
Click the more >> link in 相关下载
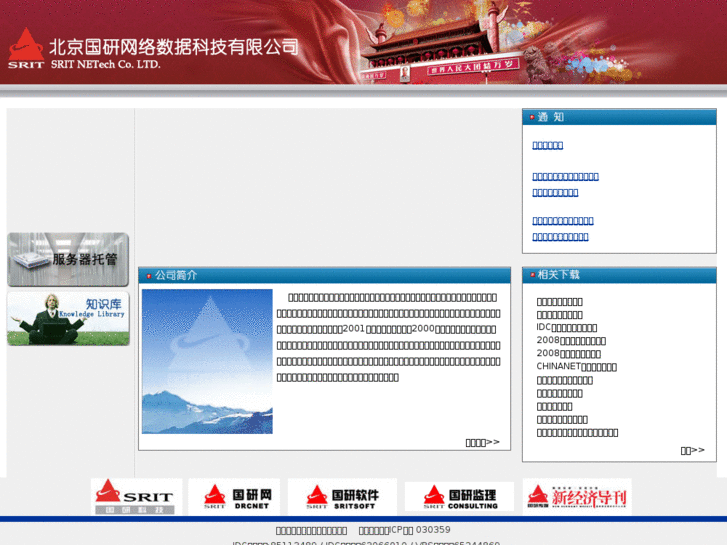tap(693, 450)
